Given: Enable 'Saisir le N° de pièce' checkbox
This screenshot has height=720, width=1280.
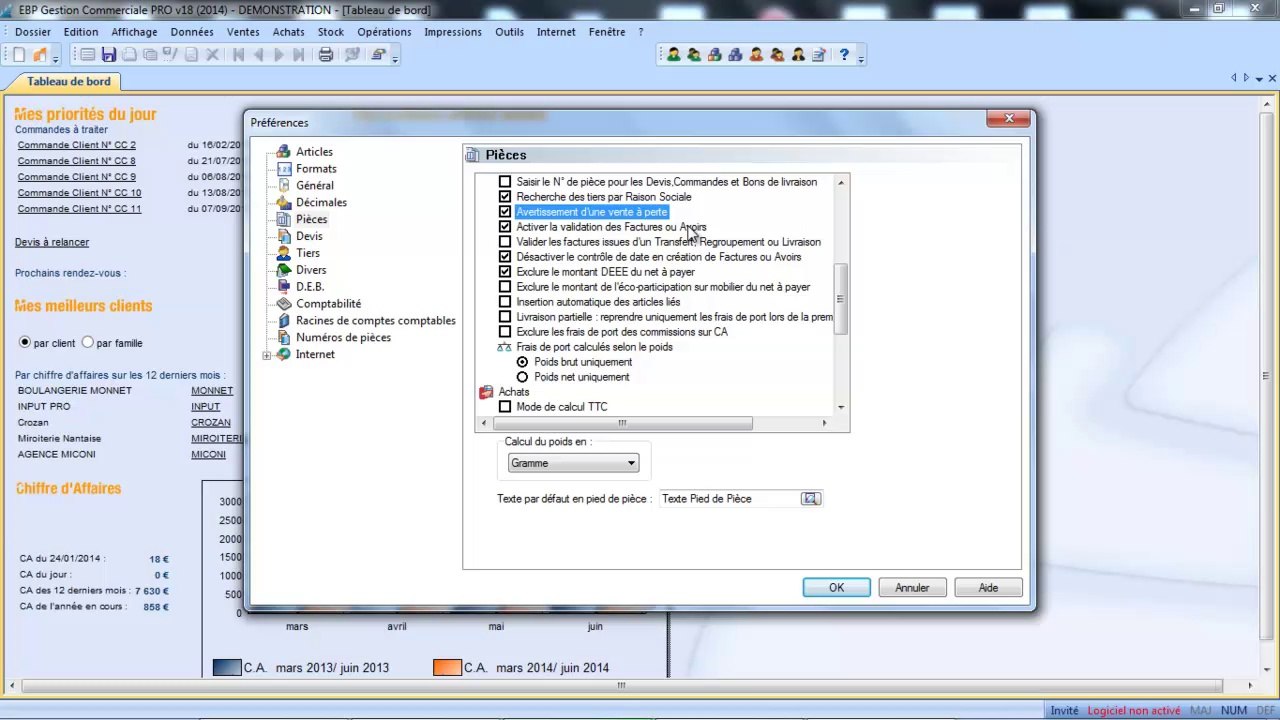Looking at the screenshot, I should pos(505,182).
